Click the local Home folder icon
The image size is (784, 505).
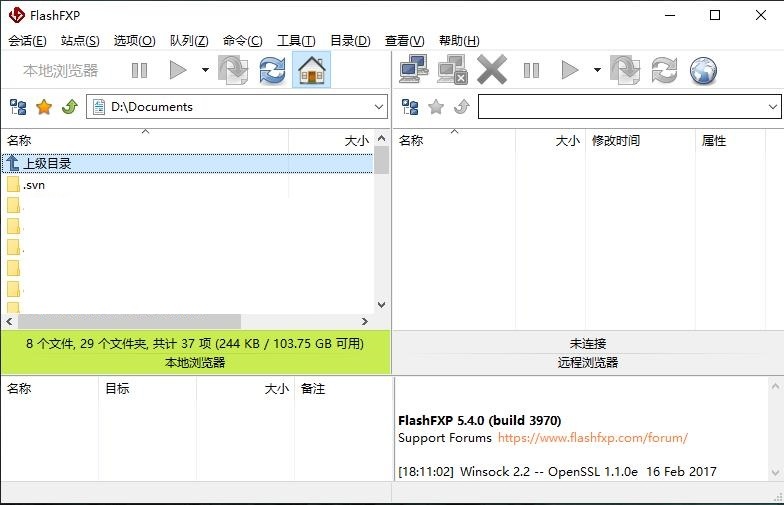[x=311, y=70]
